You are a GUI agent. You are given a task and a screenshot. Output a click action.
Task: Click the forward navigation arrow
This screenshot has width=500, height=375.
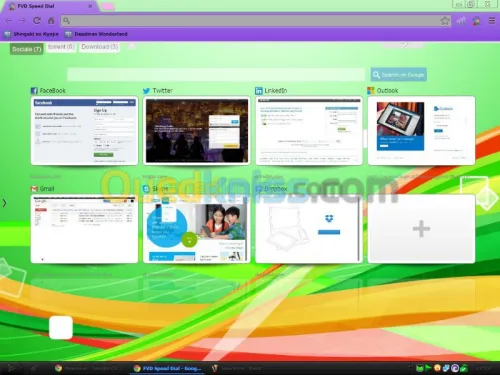click(22, 21)
